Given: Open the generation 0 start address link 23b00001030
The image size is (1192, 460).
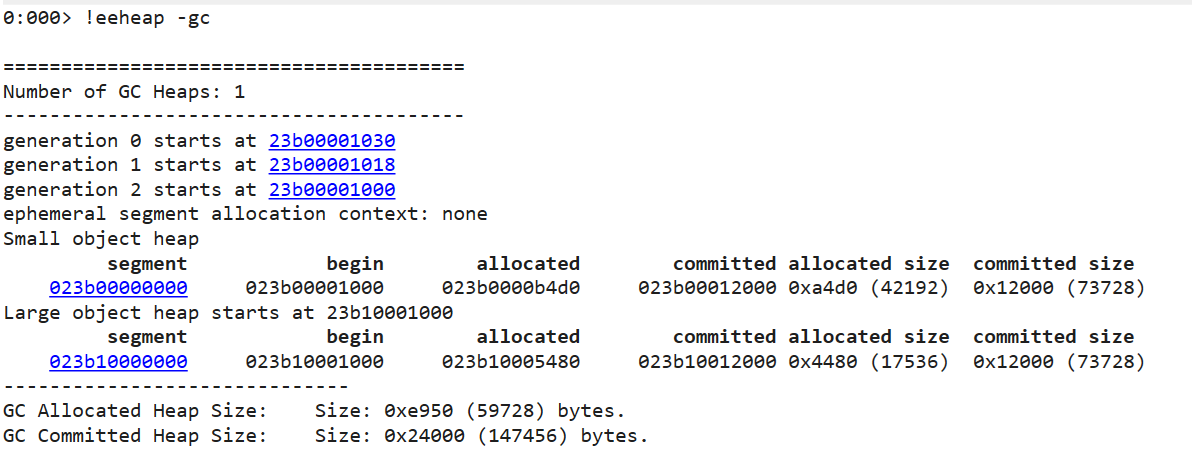Looking at the screenshot, I should coord(331,141).
